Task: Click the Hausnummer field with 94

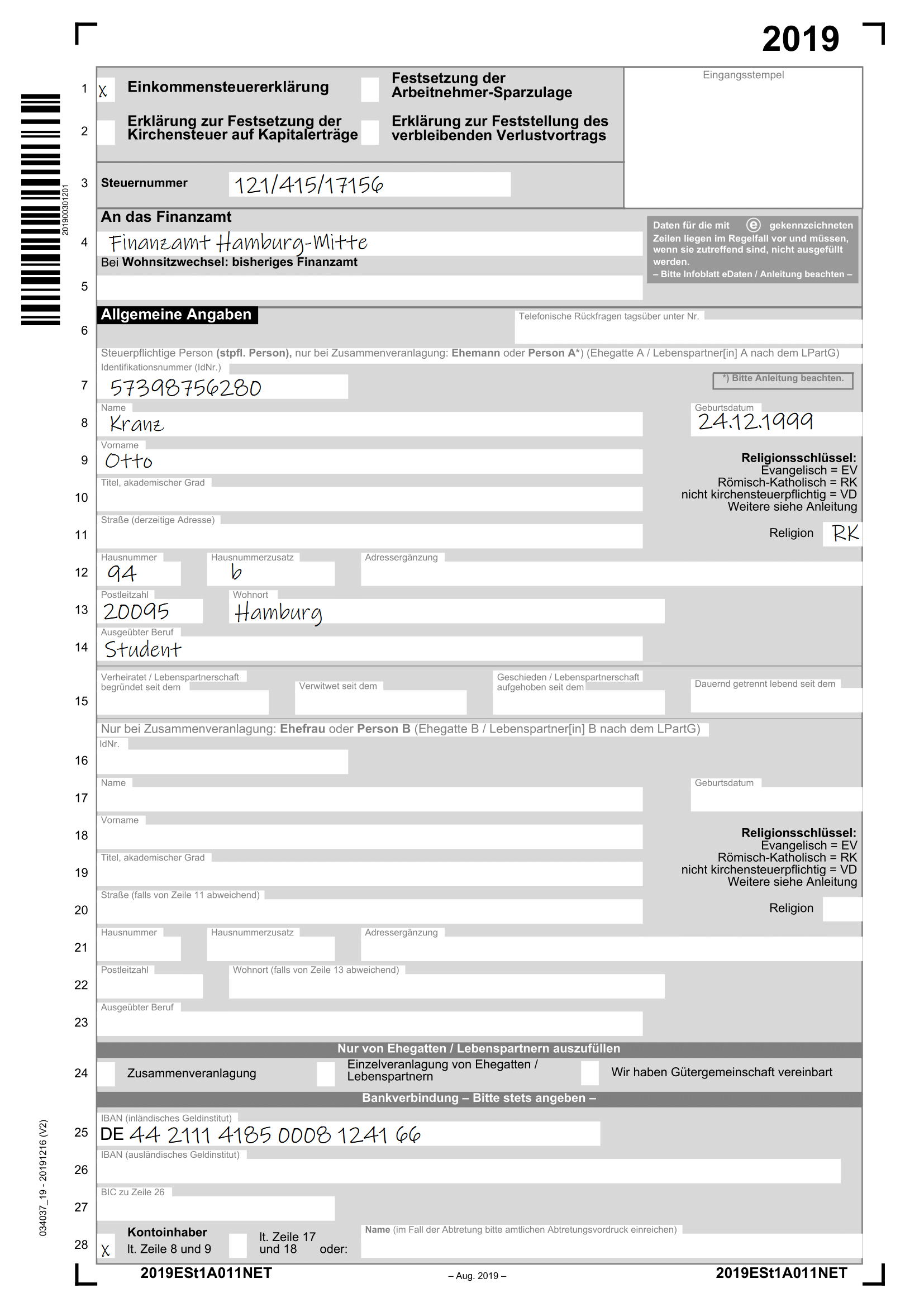Action: point(139,574)
